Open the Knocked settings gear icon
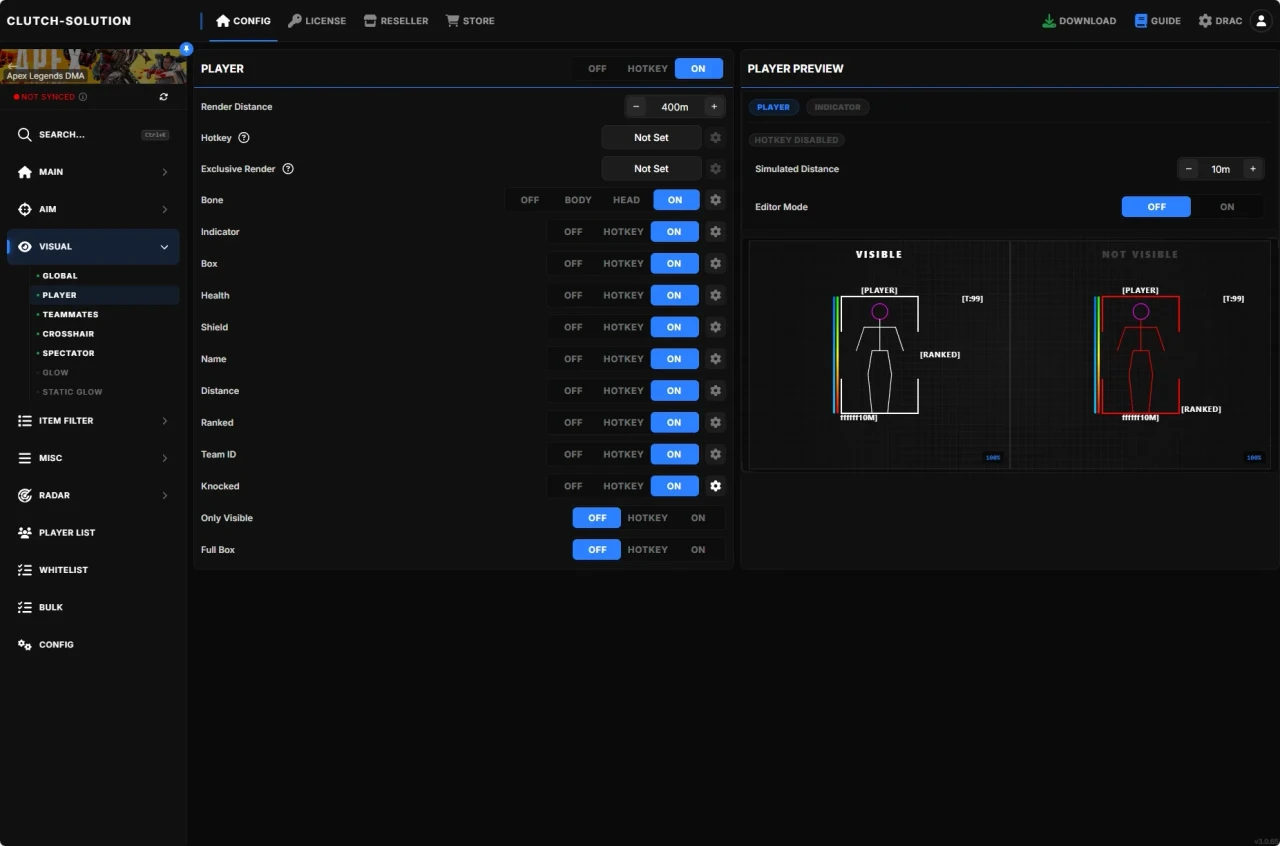The width and height of the screenshot is (1280, 846). [715, 486]
